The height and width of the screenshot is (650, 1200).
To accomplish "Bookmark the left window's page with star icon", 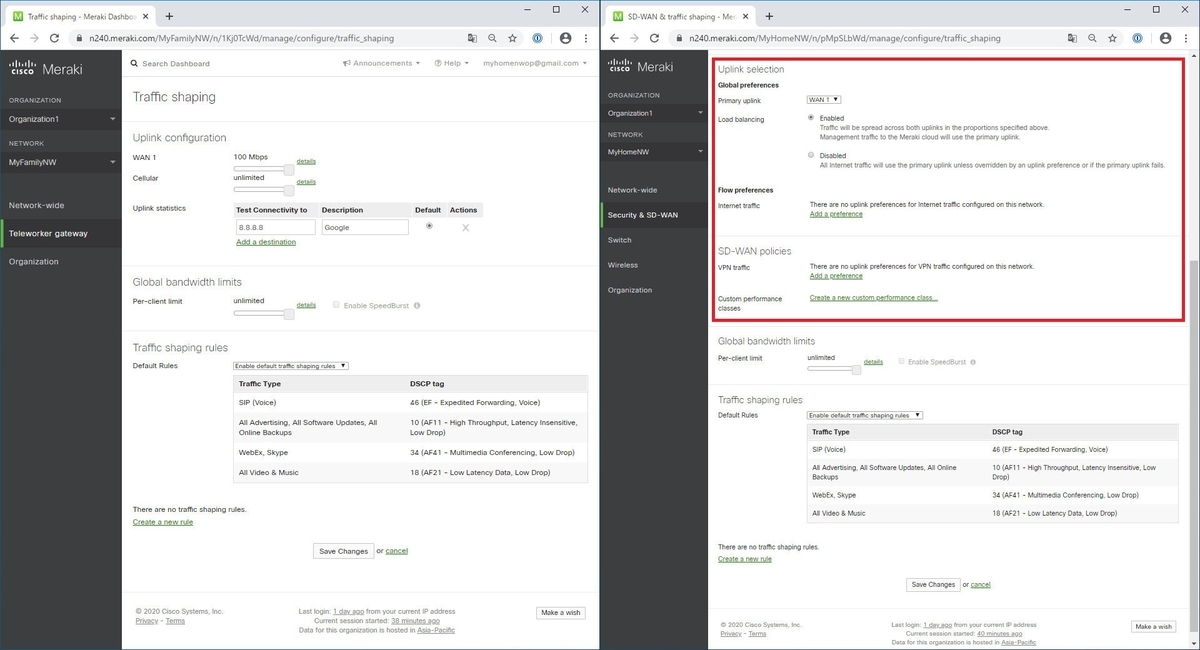I will (x=513, y=38).
